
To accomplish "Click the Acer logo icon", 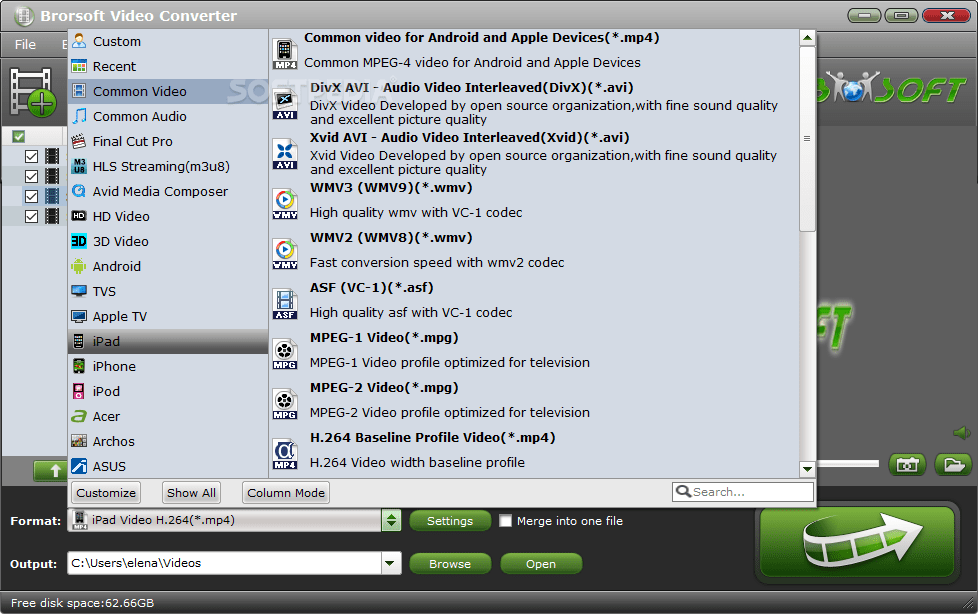I will tap(79, 416).
